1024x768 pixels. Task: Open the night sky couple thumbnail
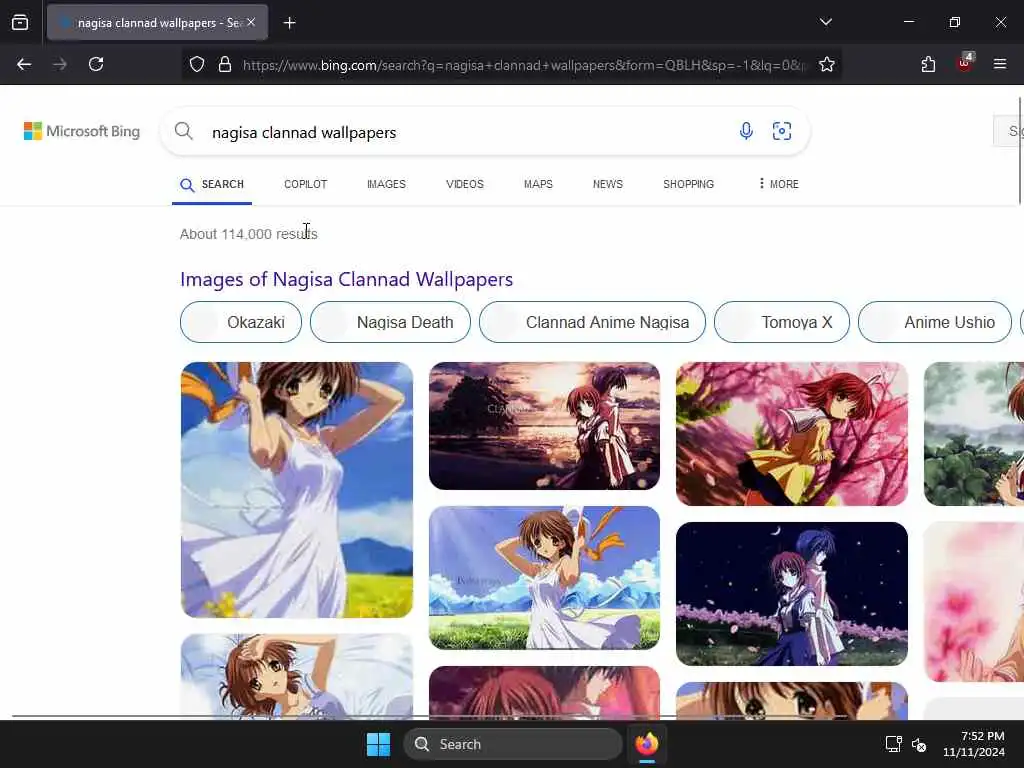[x=792, y=594]
